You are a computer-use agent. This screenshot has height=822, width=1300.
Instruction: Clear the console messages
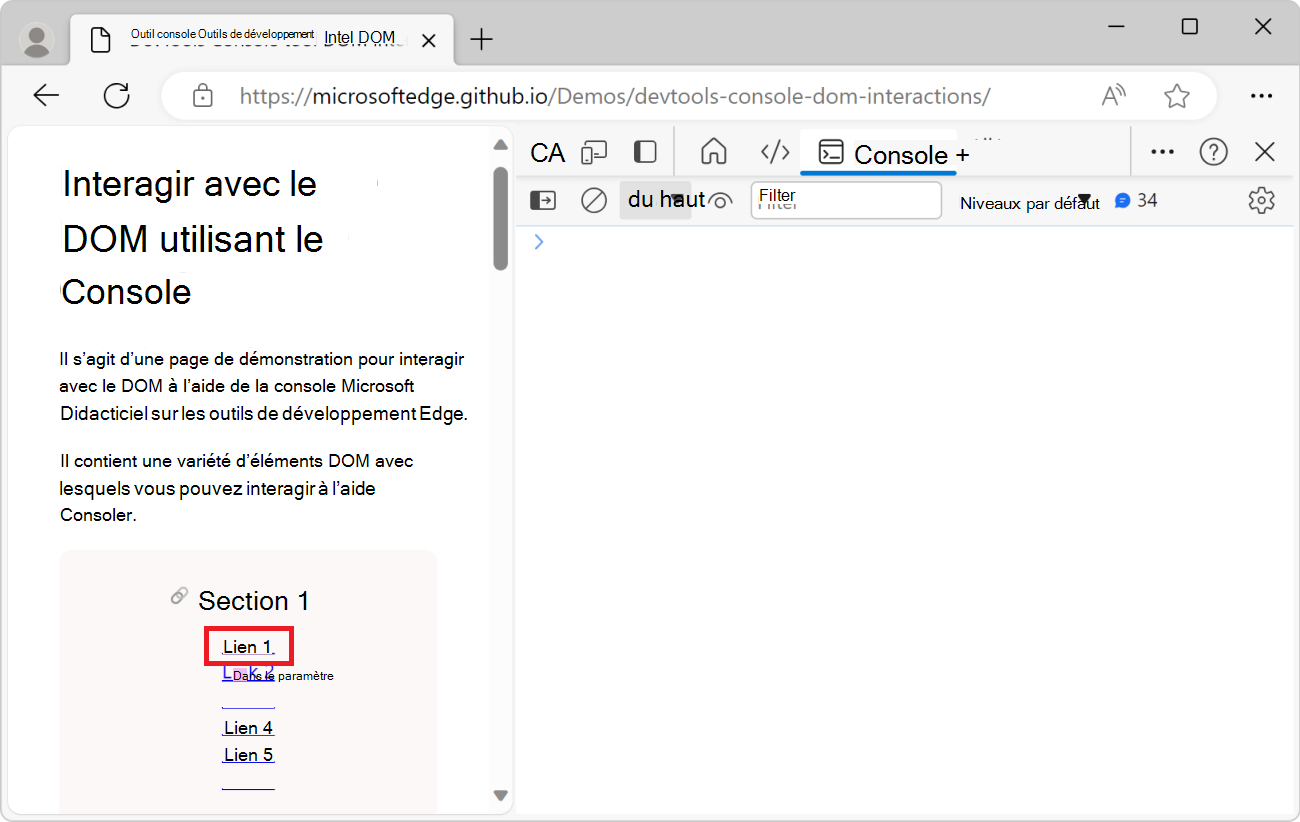[593, 200]
